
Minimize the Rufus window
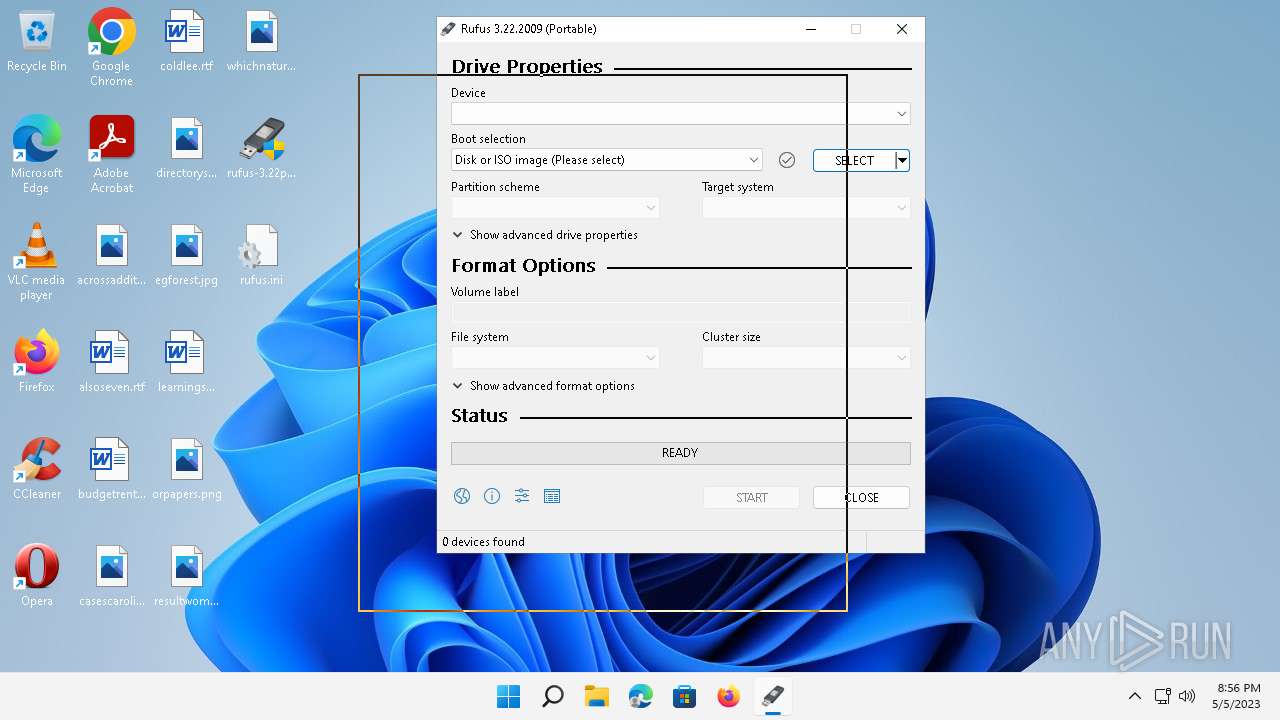810,29
